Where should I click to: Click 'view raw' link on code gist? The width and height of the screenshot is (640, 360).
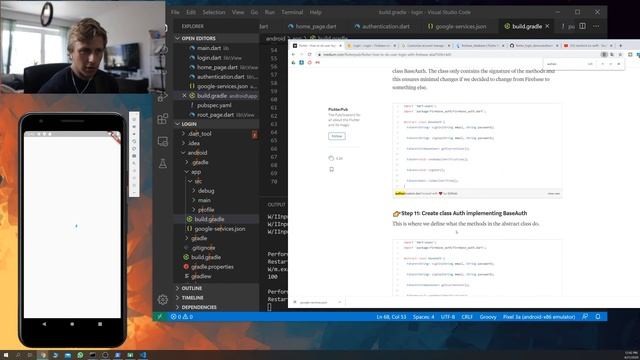click(x=553, y=193)
